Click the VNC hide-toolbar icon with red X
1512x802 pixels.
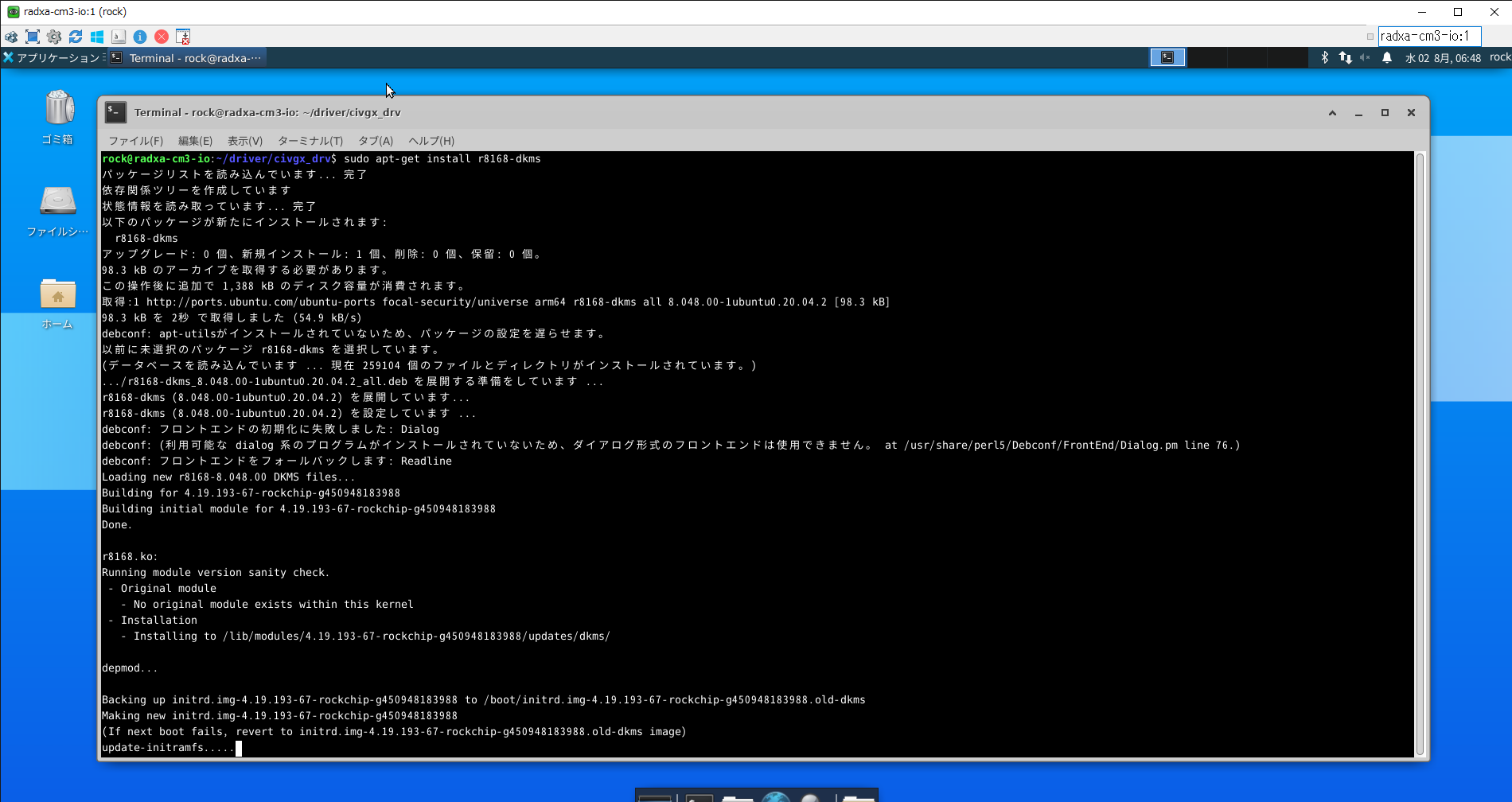[183, 37]
